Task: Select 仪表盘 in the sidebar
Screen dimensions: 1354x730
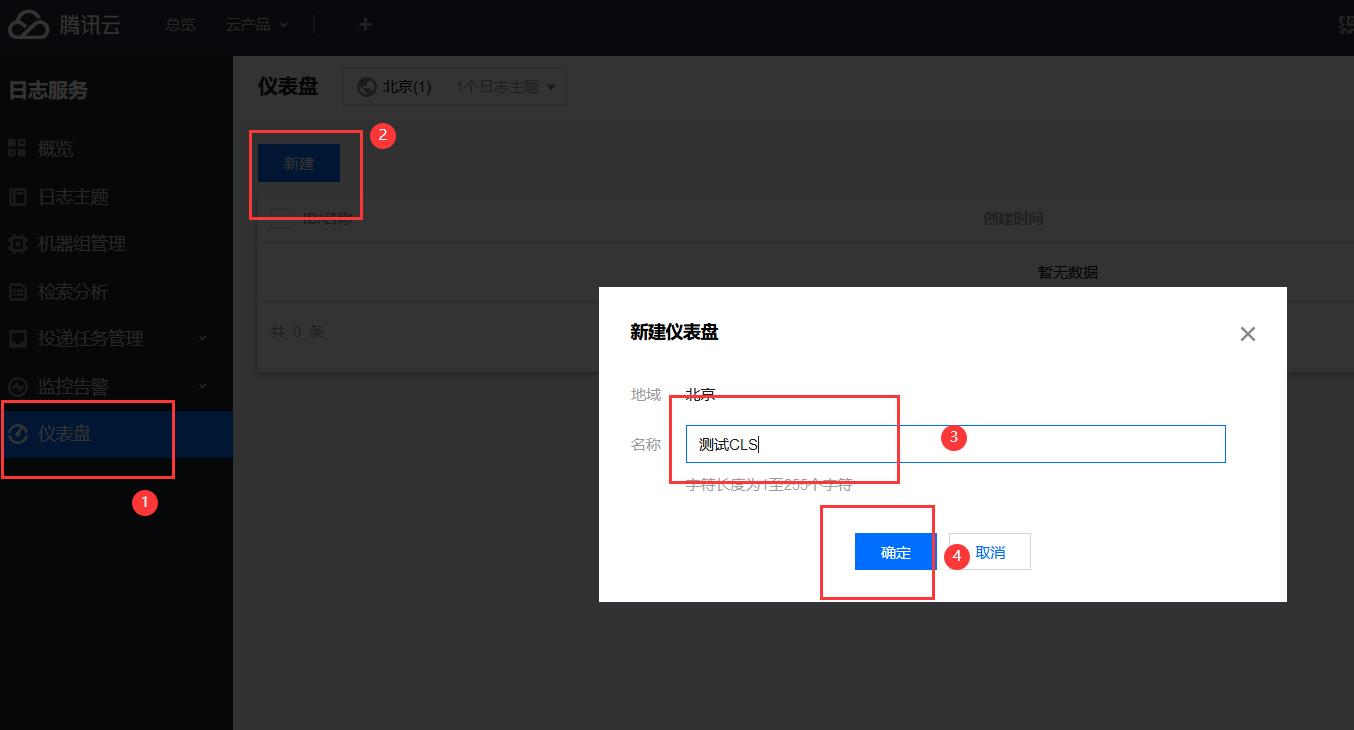Action: tap(116, 434)
